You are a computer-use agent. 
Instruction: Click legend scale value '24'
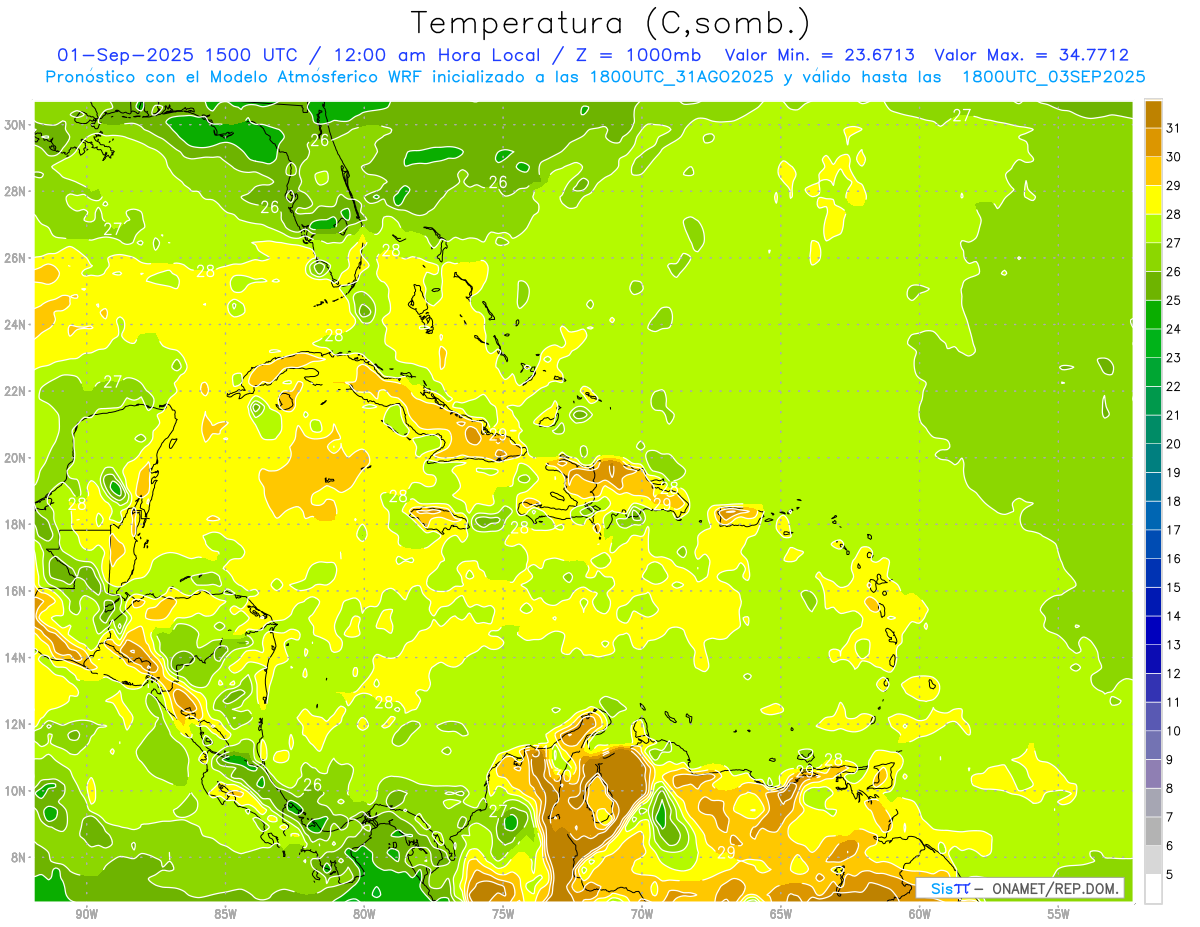coord(1174,329)
